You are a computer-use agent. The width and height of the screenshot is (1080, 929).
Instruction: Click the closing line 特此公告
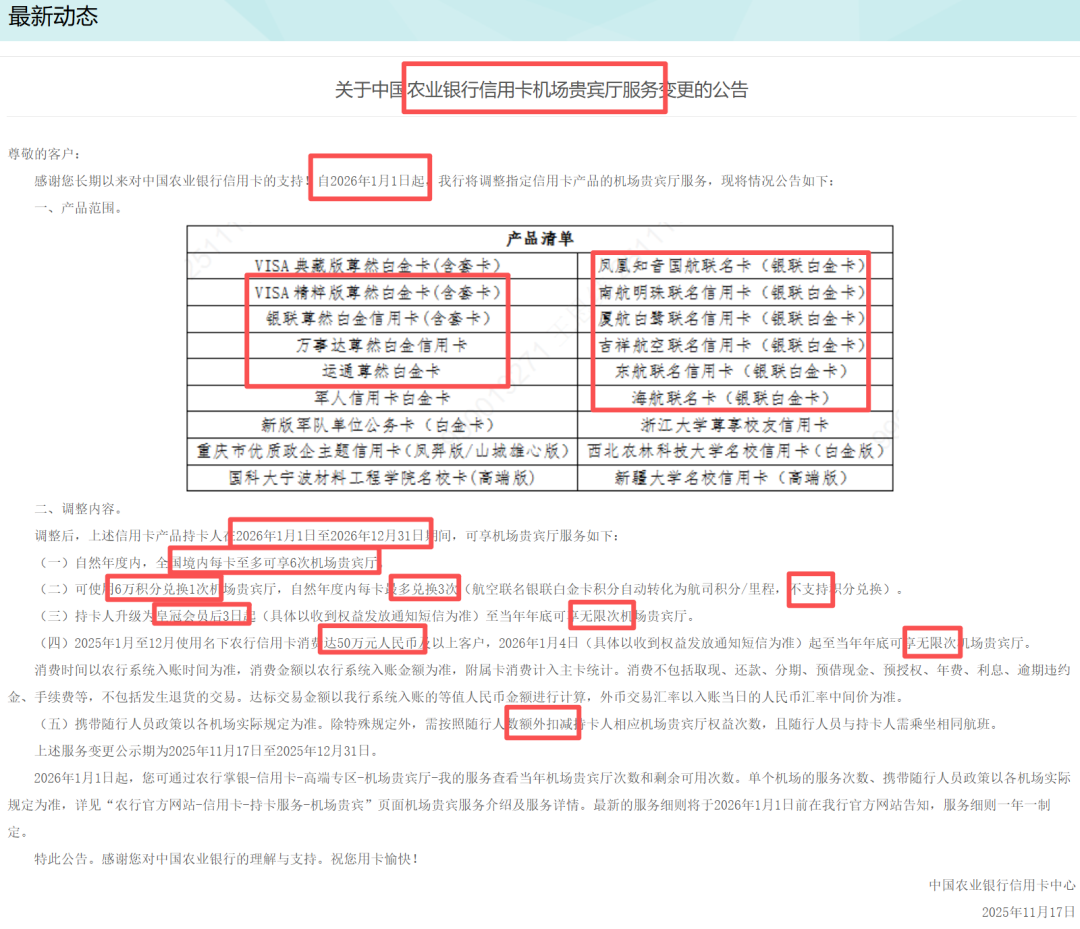[227, 858]
